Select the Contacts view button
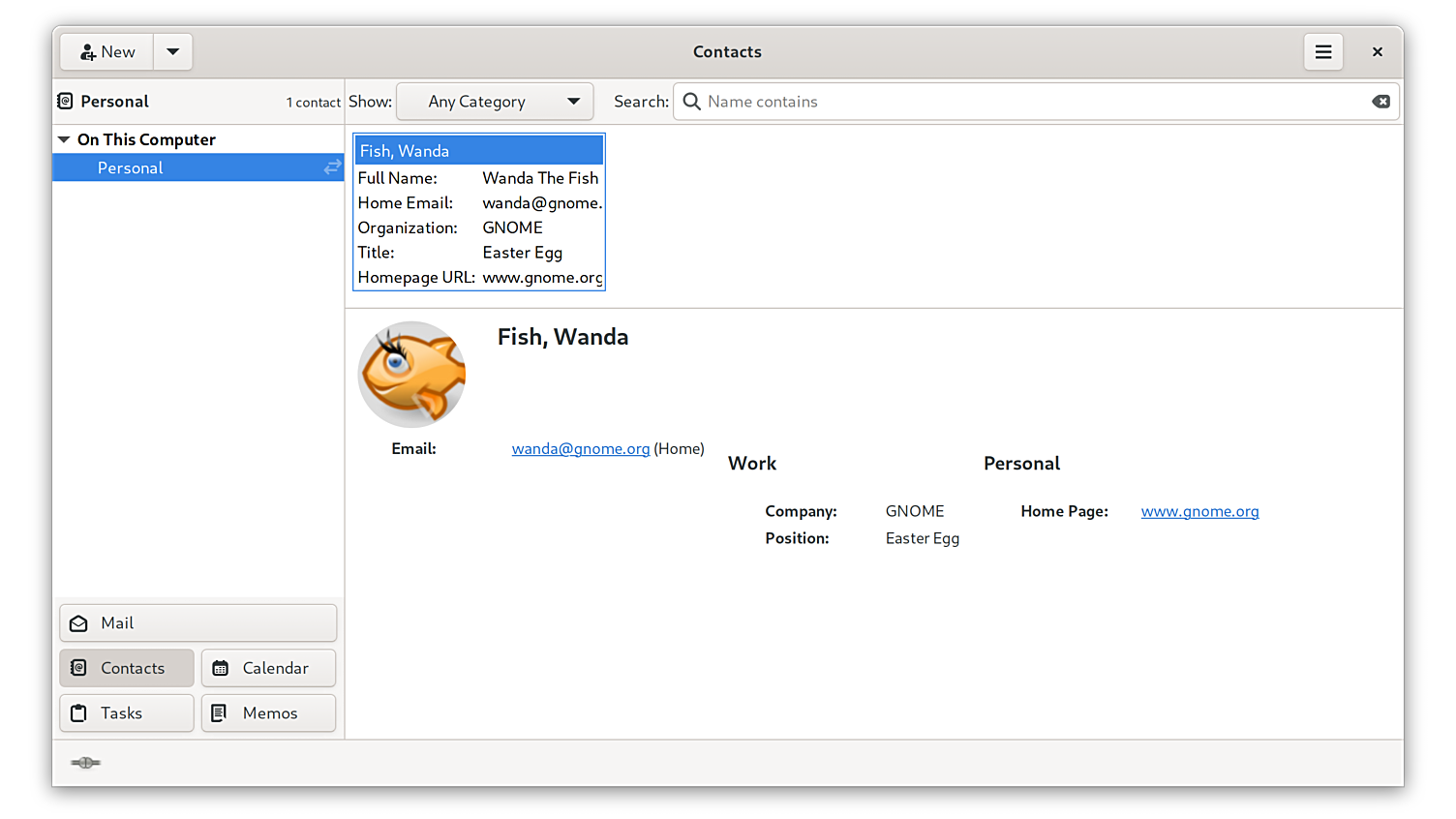Screen dimensions: 1456x819 127,668
